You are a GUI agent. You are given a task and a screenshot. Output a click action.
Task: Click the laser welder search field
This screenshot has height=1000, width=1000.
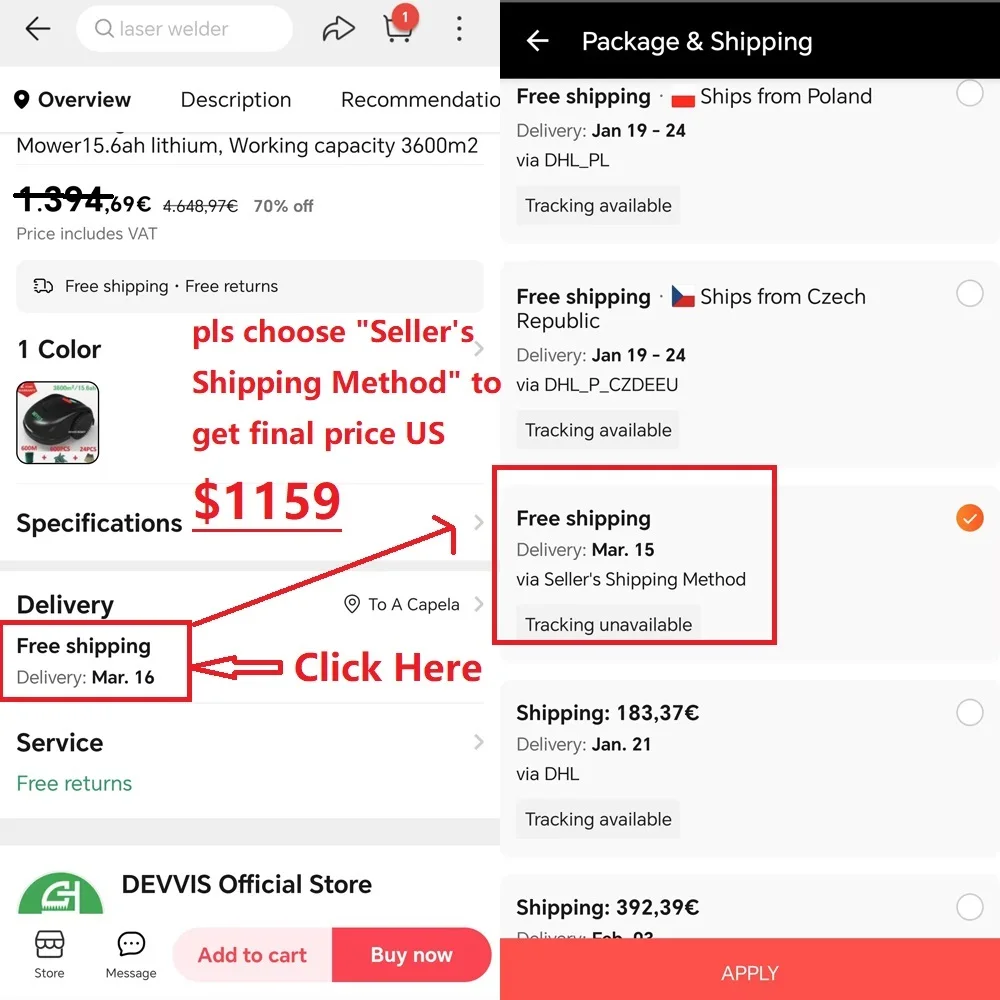pos(184,29)
